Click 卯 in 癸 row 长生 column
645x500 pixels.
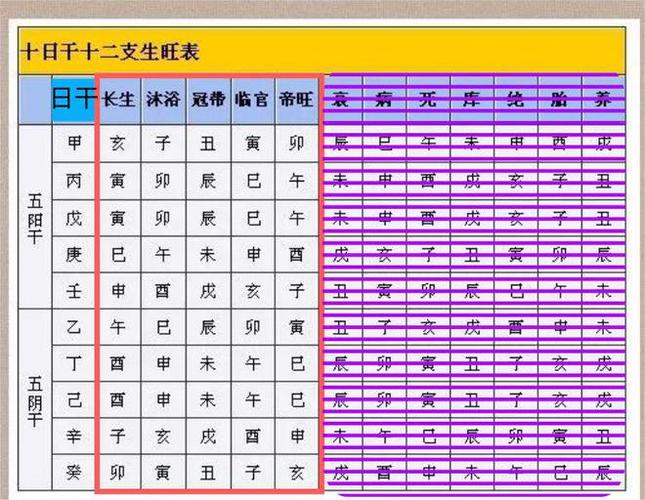click(118, 472)
